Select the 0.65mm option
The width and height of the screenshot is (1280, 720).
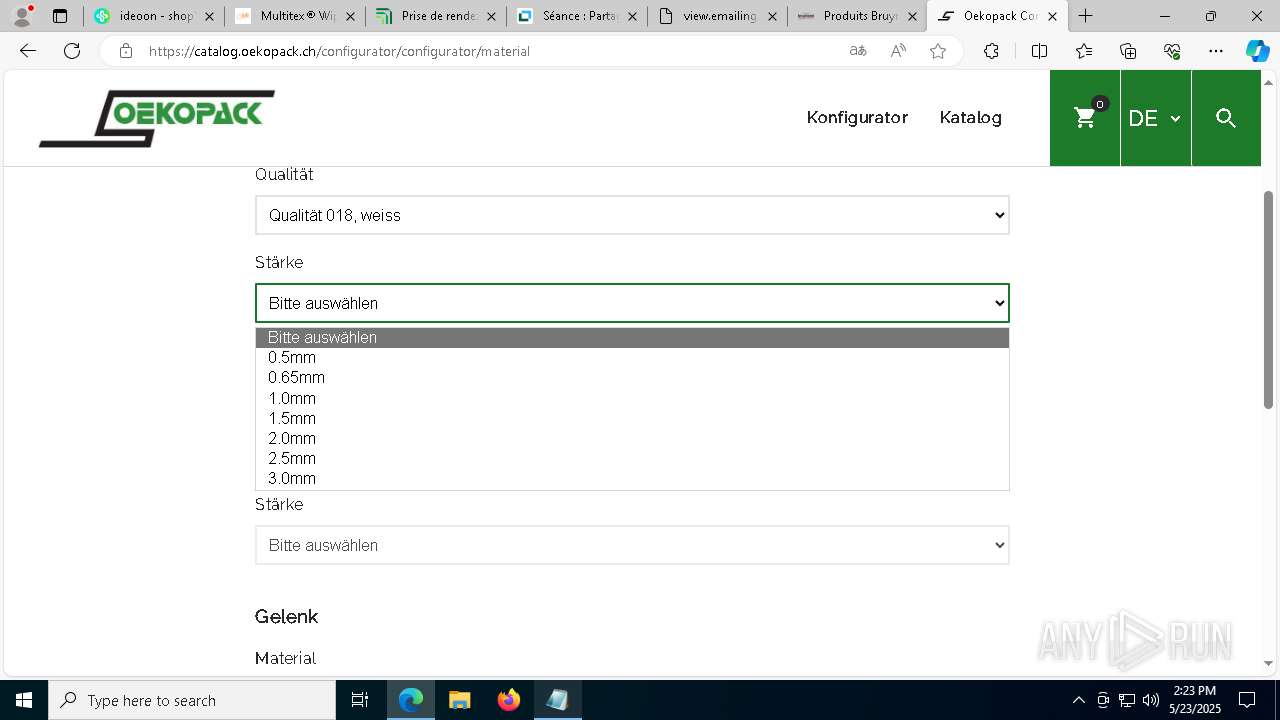tap(632, 378)
